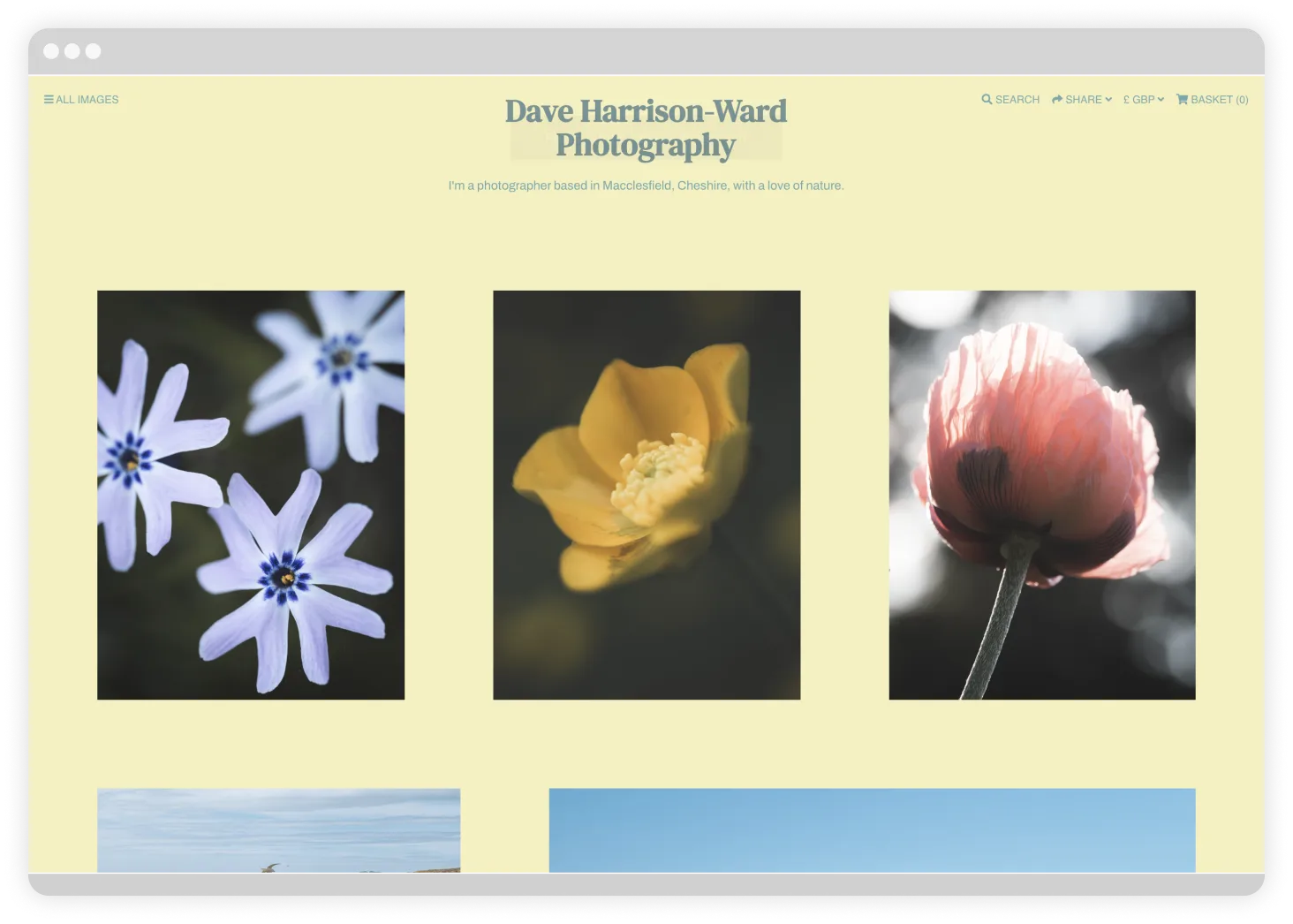Click the share arrow icon
This screenshot has width=1293, height=924.
click(1056, 100)
